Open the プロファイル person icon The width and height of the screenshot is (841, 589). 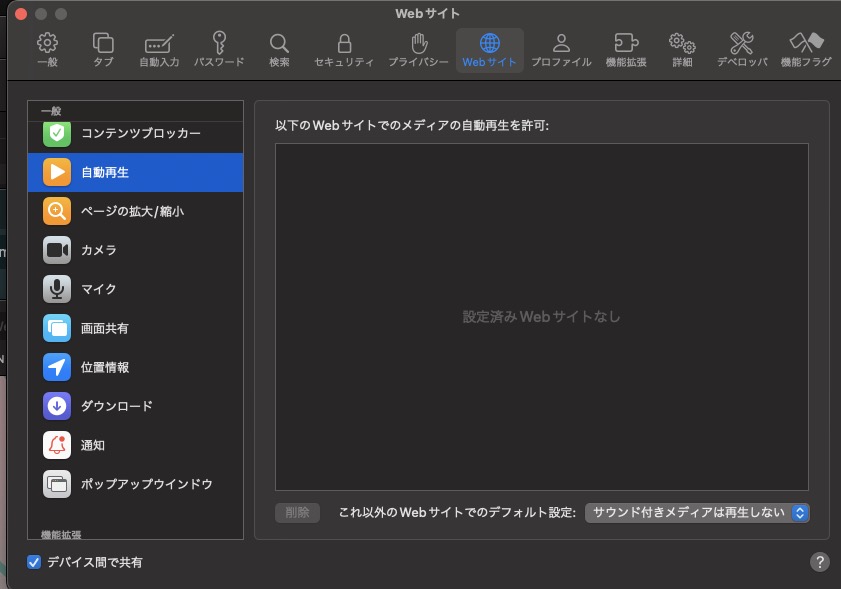[561, 43]
